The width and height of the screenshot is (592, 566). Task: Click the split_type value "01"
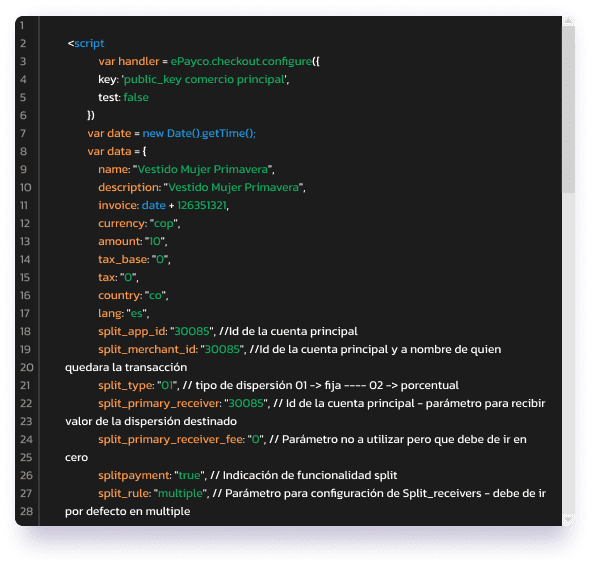167,386
